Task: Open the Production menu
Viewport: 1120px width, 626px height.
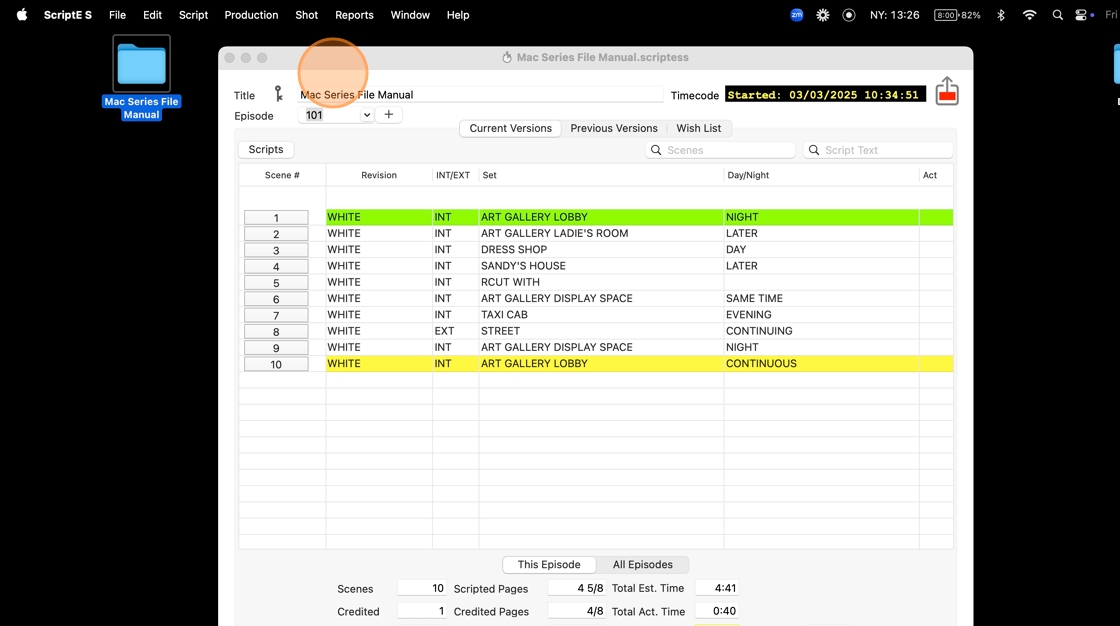Action: [x=251, y=15]
